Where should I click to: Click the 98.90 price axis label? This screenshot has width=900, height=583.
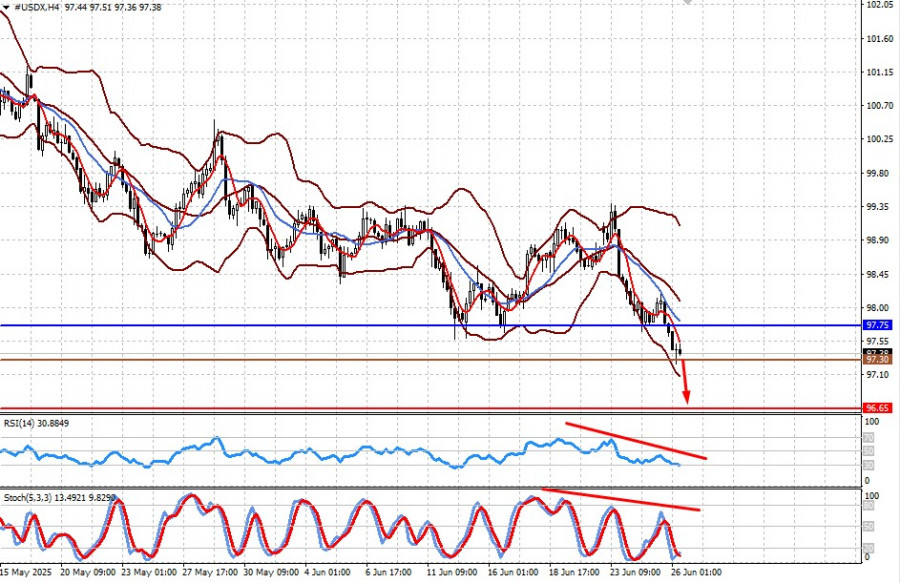[x=879, y=240]
